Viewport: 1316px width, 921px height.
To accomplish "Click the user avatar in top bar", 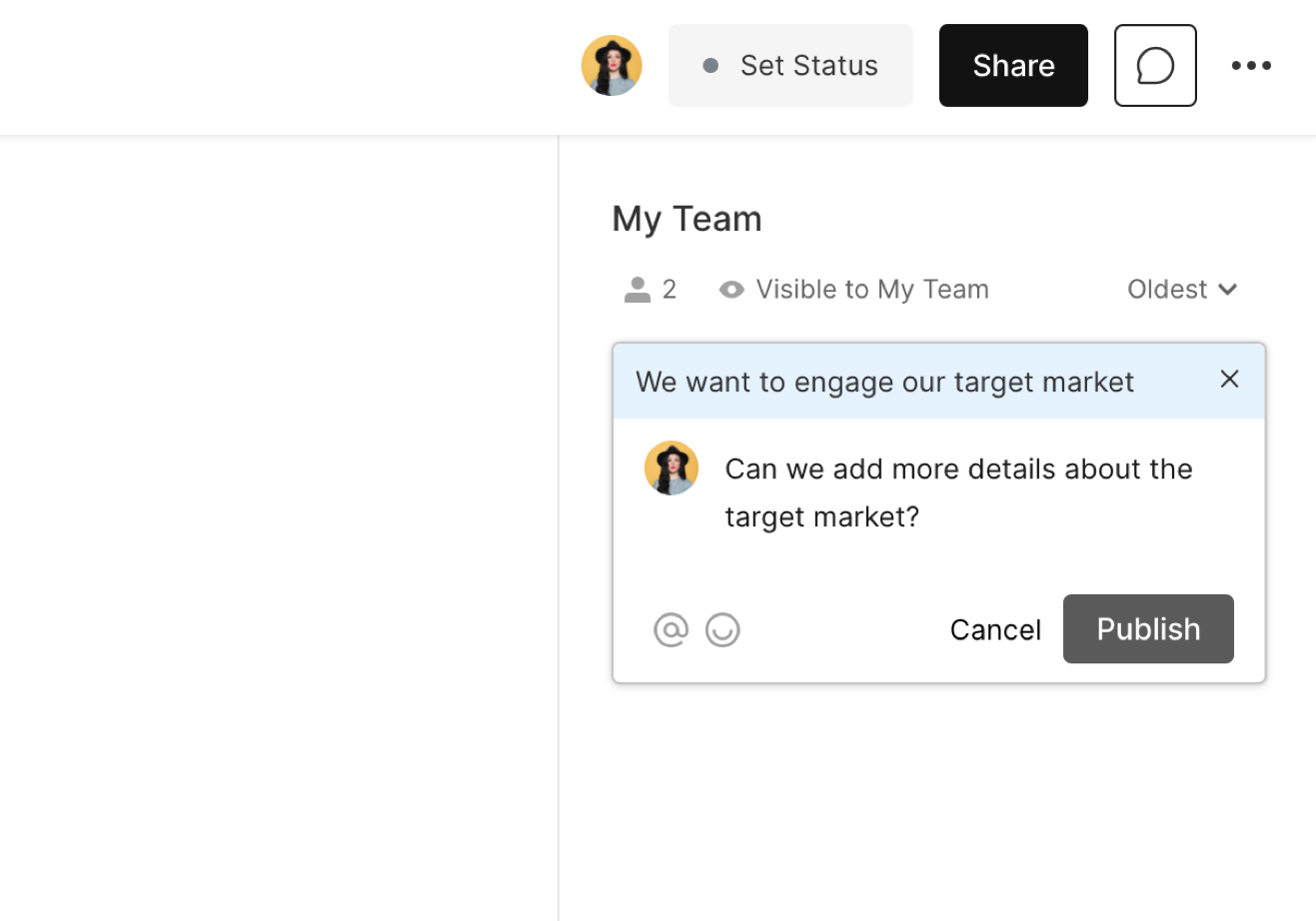I will pos(612,66).
